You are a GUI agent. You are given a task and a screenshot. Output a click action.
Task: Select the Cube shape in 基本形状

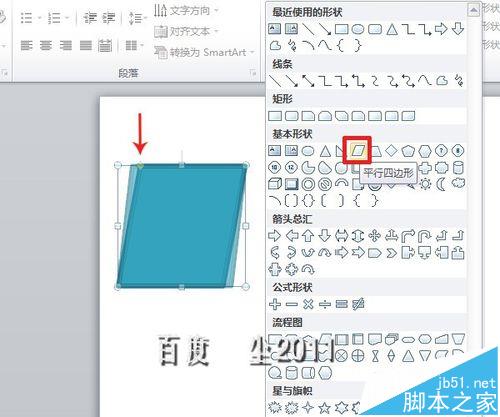(x=275, y=184)
